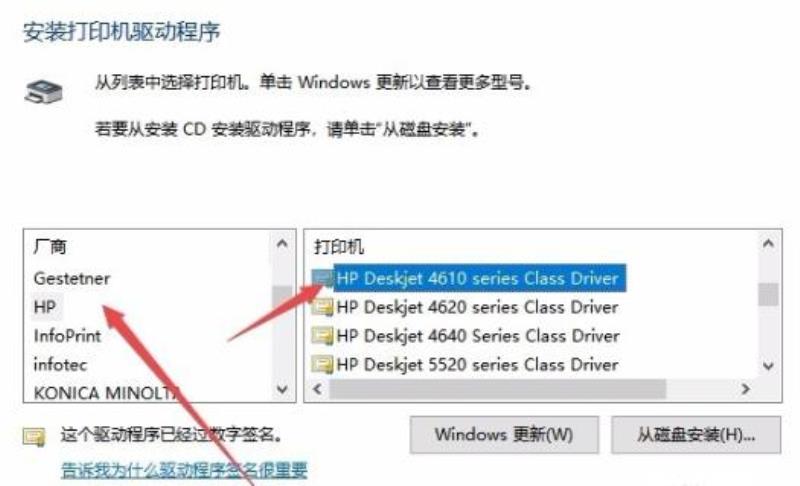Click the 从磁盘安装(H)... button
The width and height of the screenshot is (800, 486).
[696, 435]
